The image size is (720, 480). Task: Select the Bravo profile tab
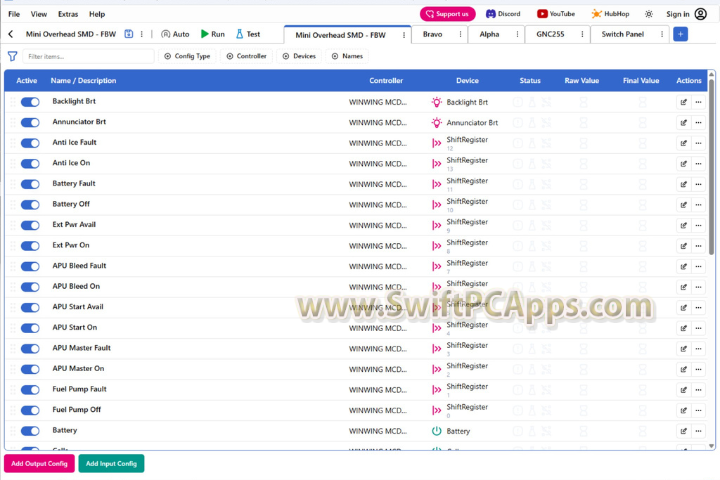pos(433,34)
